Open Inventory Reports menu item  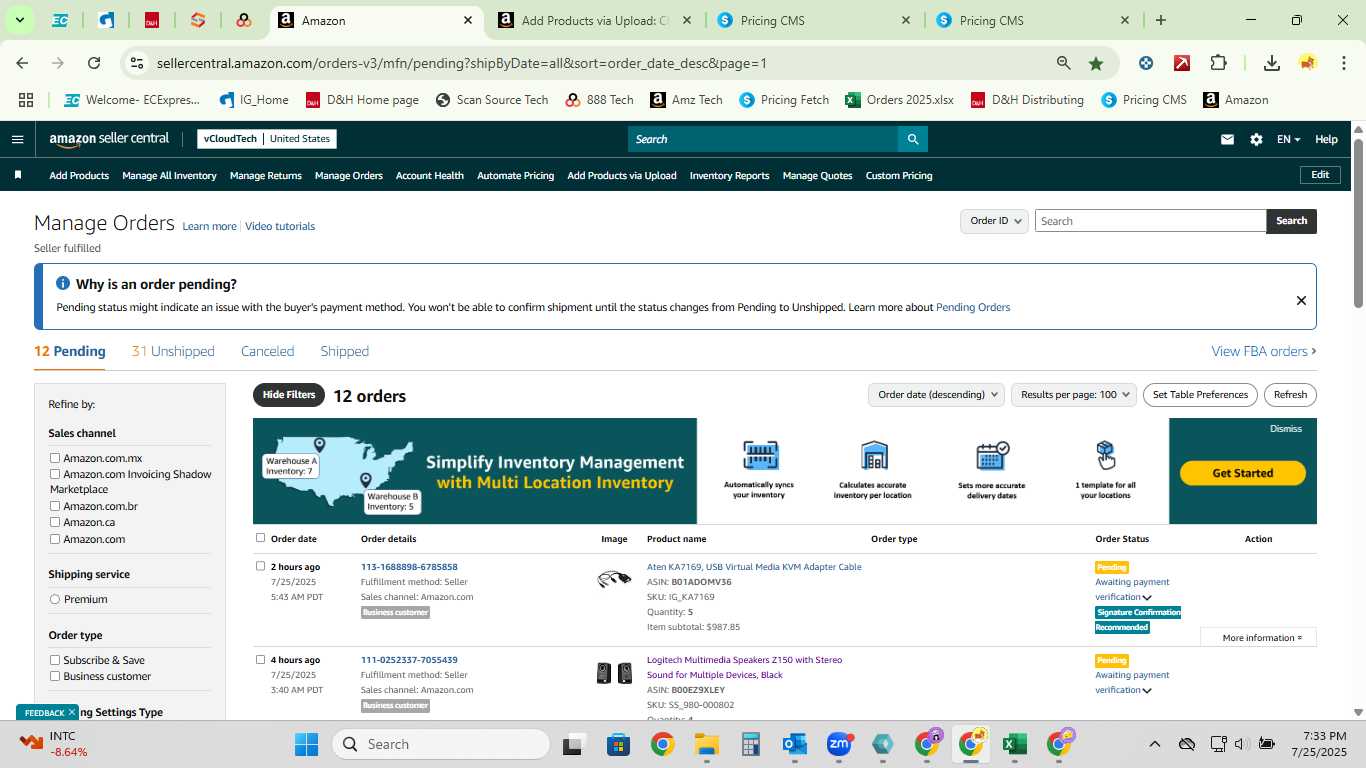pos(729,175)
